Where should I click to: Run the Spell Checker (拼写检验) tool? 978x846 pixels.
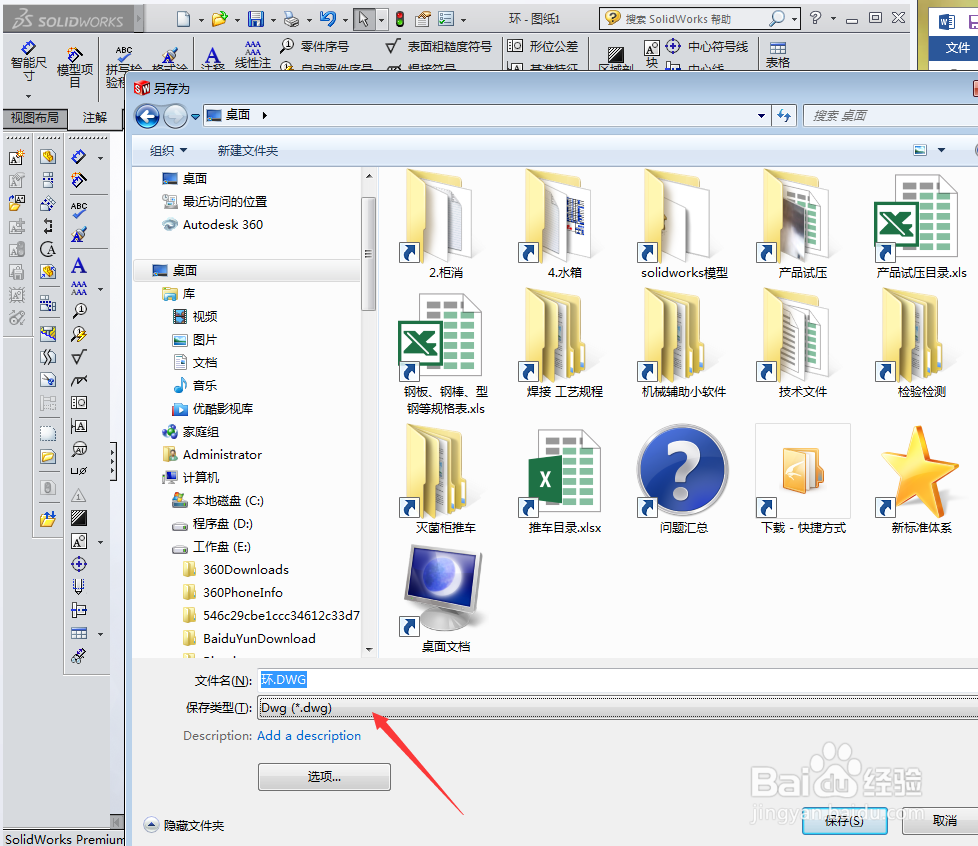[x=125, y=55]
